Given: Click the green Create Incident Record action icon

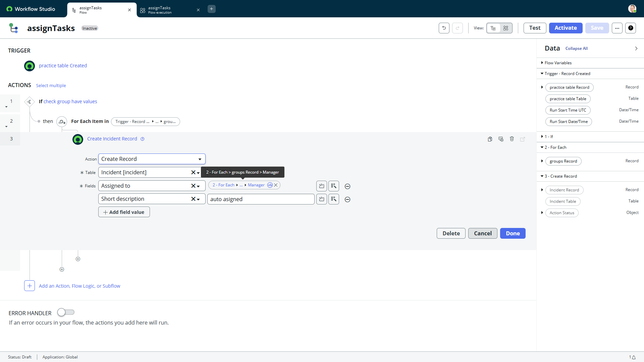Looking at the screenshot, I should click(x=78, y=139).
